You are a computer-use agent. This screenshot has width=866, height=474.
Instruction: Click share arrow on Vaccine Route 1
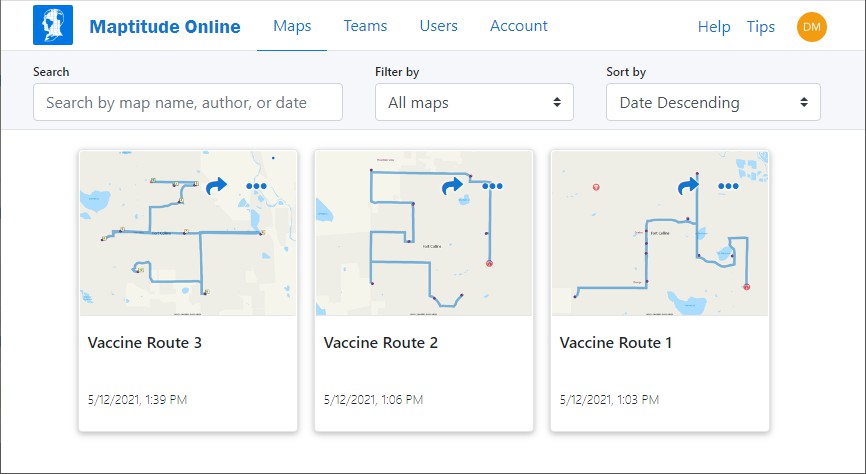688,186
